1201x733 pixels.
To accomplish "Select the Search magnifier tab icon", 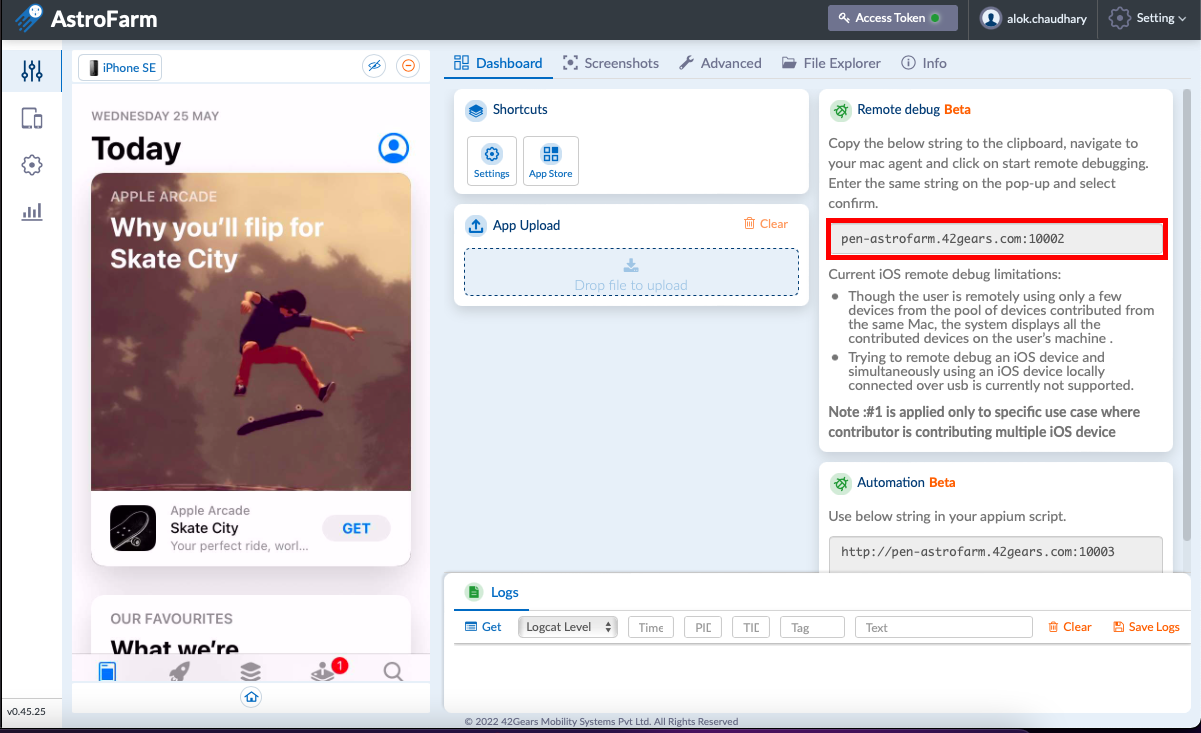I will click(x=393, y=671).
